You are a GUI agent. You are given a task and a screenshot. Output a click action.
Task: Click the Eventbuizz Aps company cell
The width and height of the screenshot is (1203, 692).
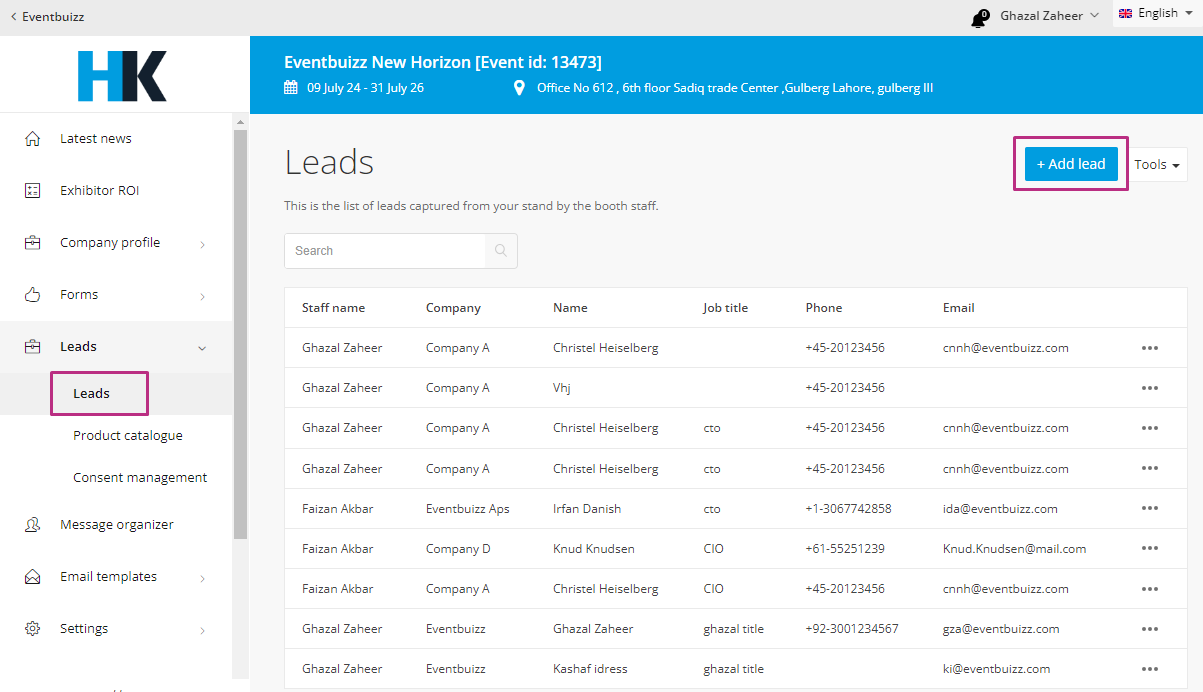[468, 509]
